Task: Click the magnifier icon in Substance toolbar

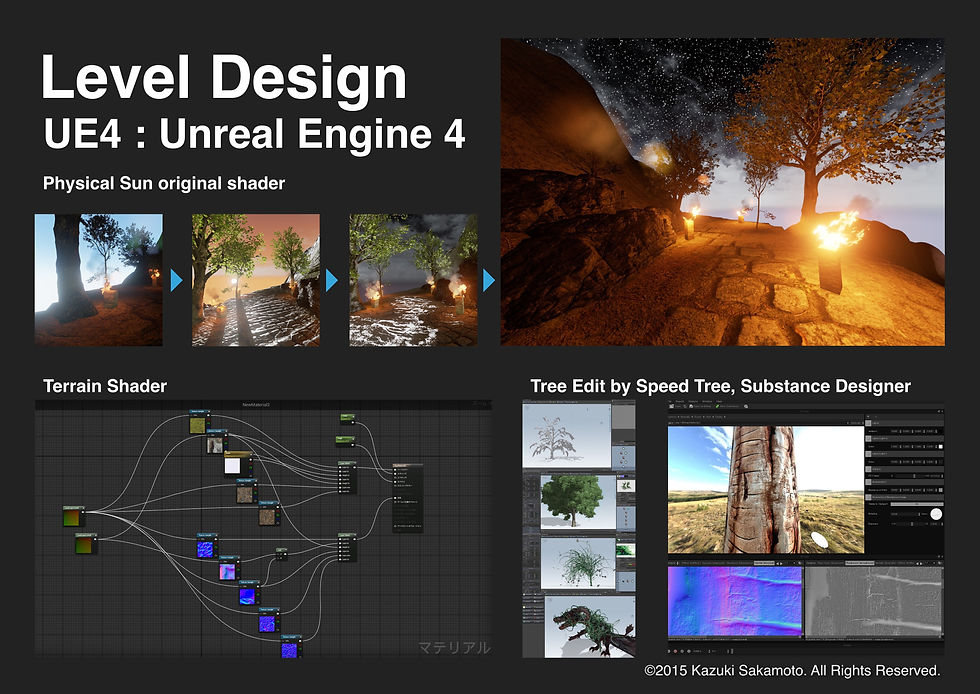Action: pyautogui.click(x=746, y=406)
